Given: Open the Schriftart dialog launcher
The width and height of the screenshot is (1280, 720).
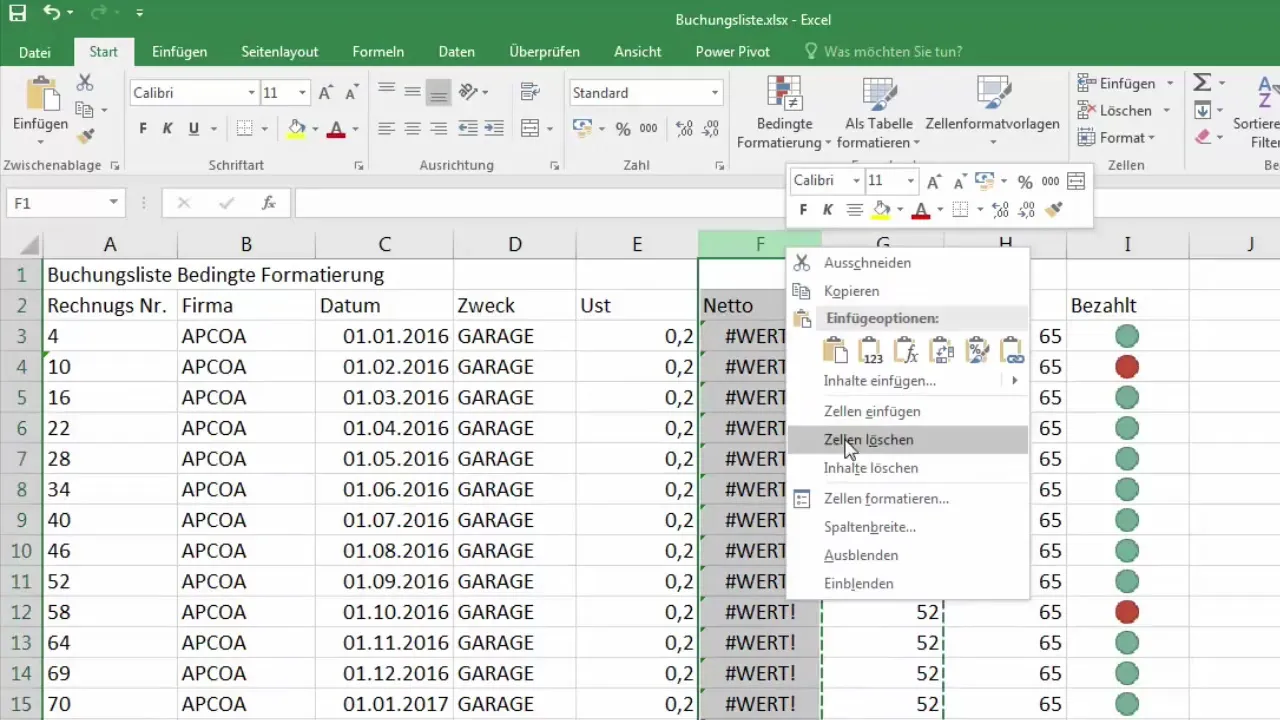Looking at the screenshot, I should point(358,166).
